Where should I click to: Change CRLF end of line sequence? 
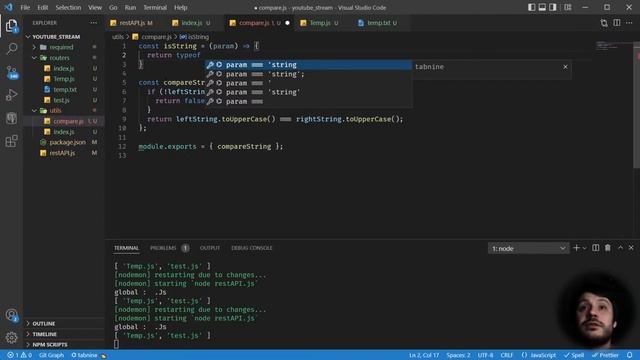[x=507, y=355]
